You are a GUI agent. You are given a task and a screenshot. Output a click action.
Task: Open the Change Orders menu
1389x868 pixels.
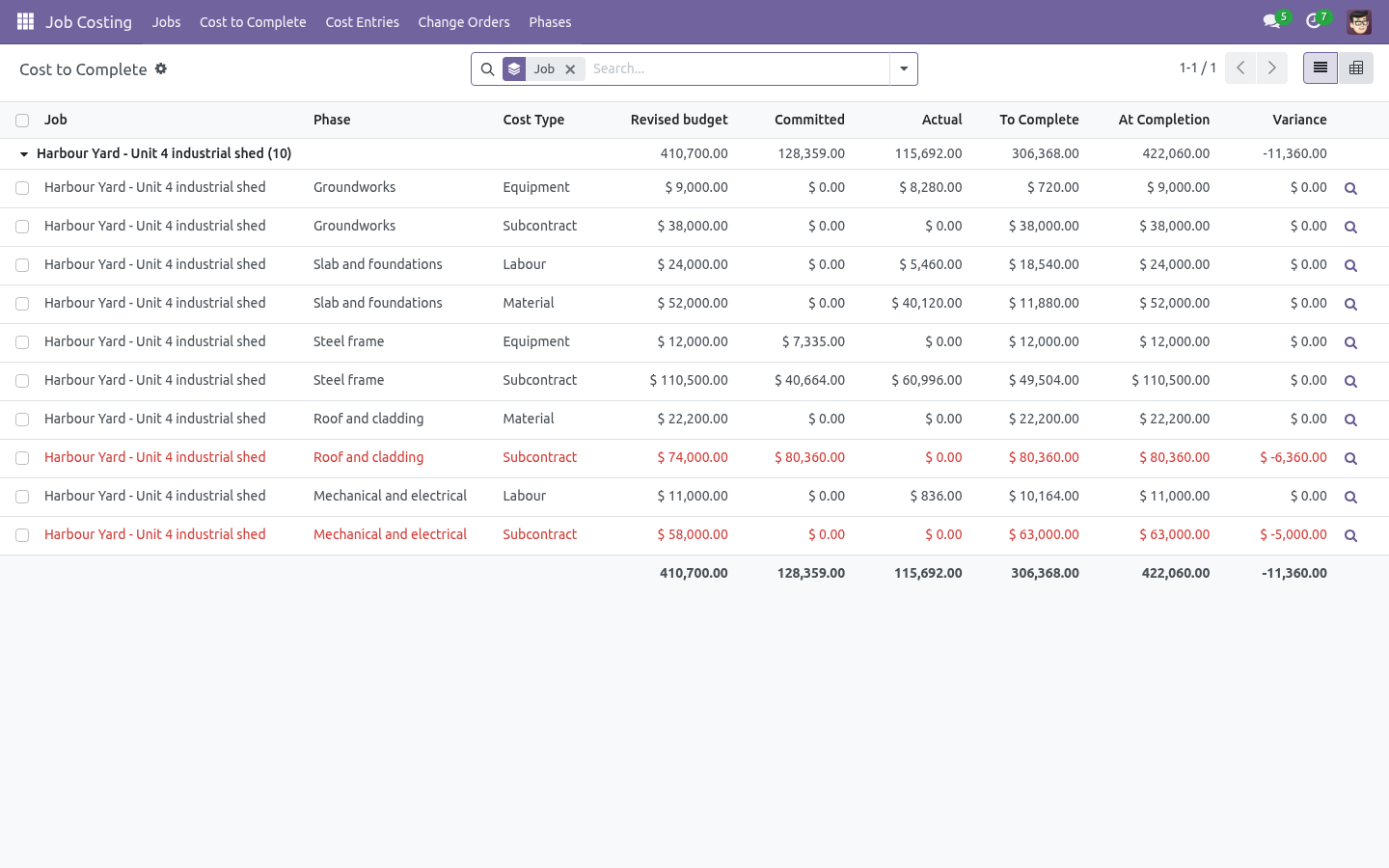(464, 22)
